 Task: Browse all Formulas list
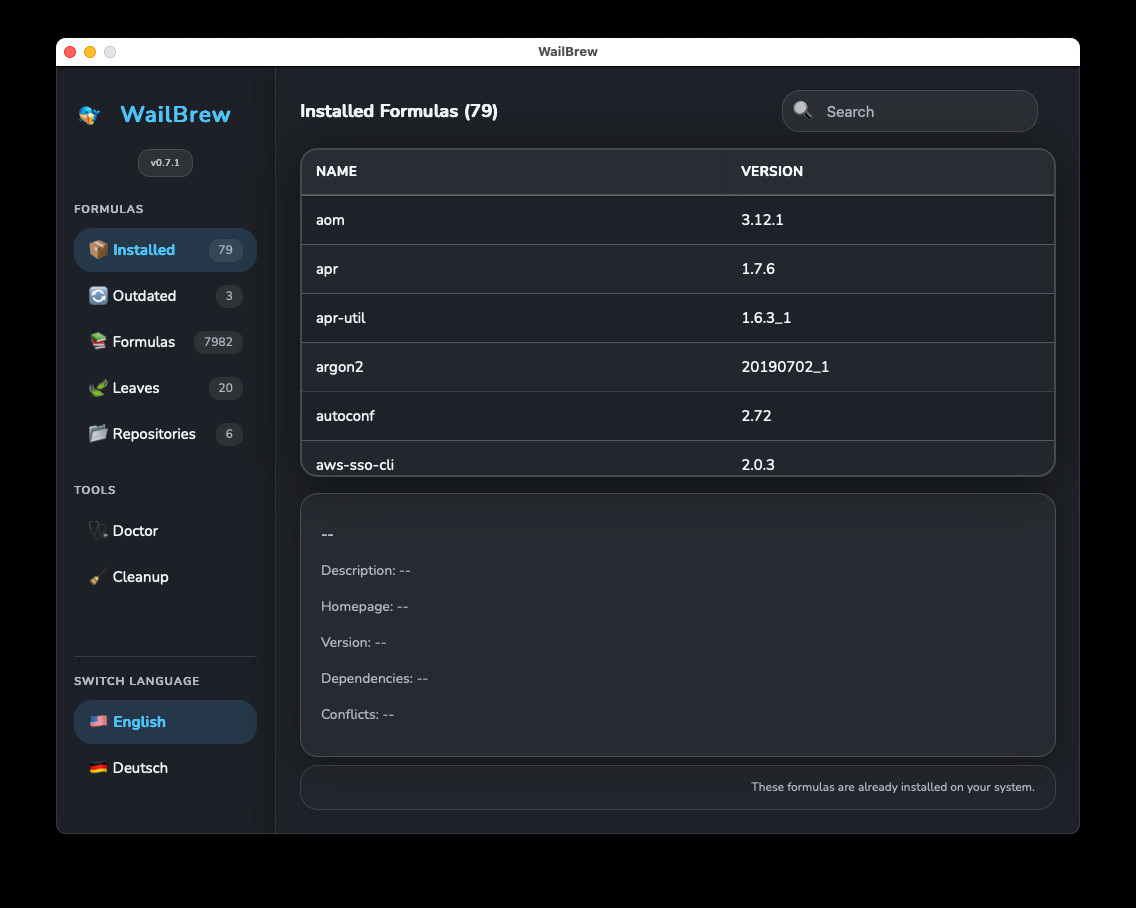click(165, 342)
